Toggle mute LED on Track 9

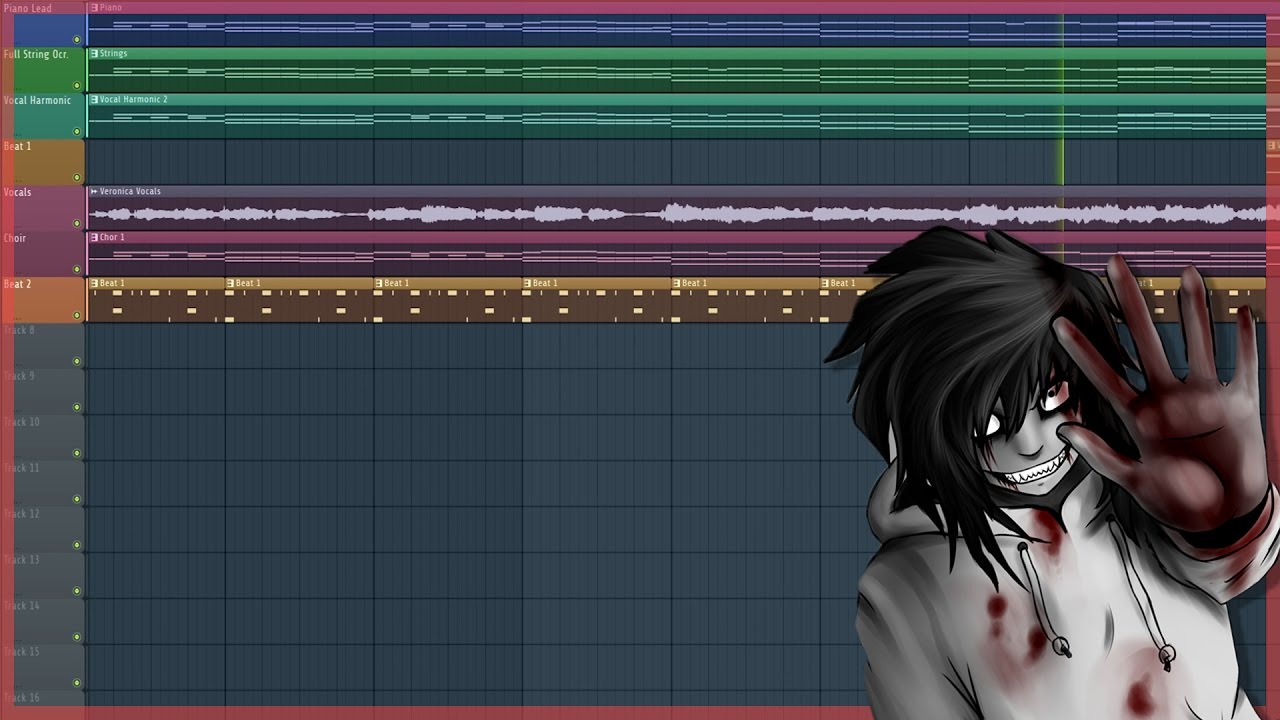pos(77,408)
